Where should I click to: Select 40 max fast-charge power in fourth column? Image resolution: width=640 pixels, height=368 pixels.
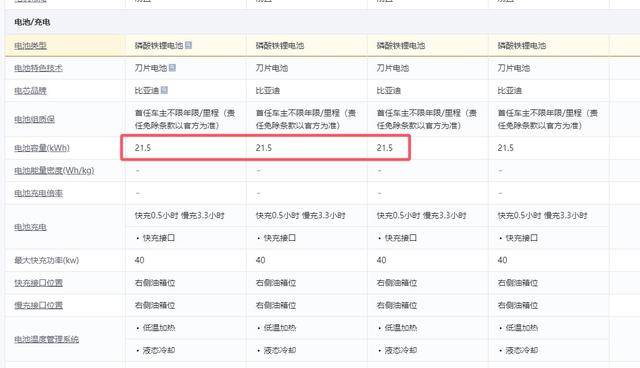(x=502, y=260)
